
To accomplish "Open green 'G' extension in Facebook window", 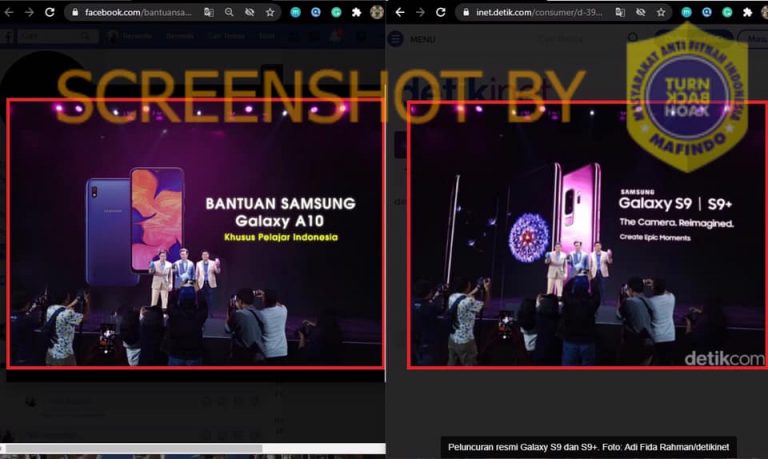I will [x=336, y=12].
